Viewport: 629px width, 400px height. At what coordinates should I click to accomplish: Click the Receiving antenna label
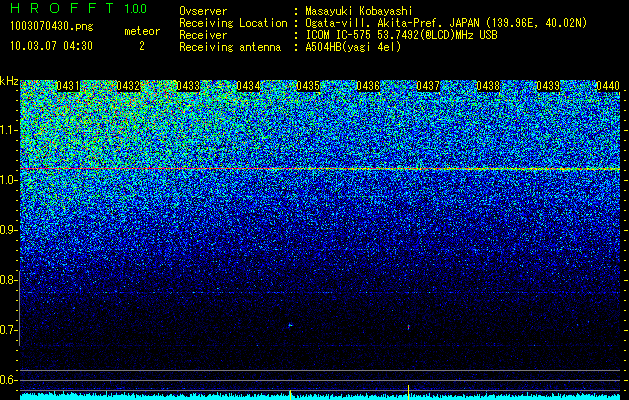[x=230, y=47]
